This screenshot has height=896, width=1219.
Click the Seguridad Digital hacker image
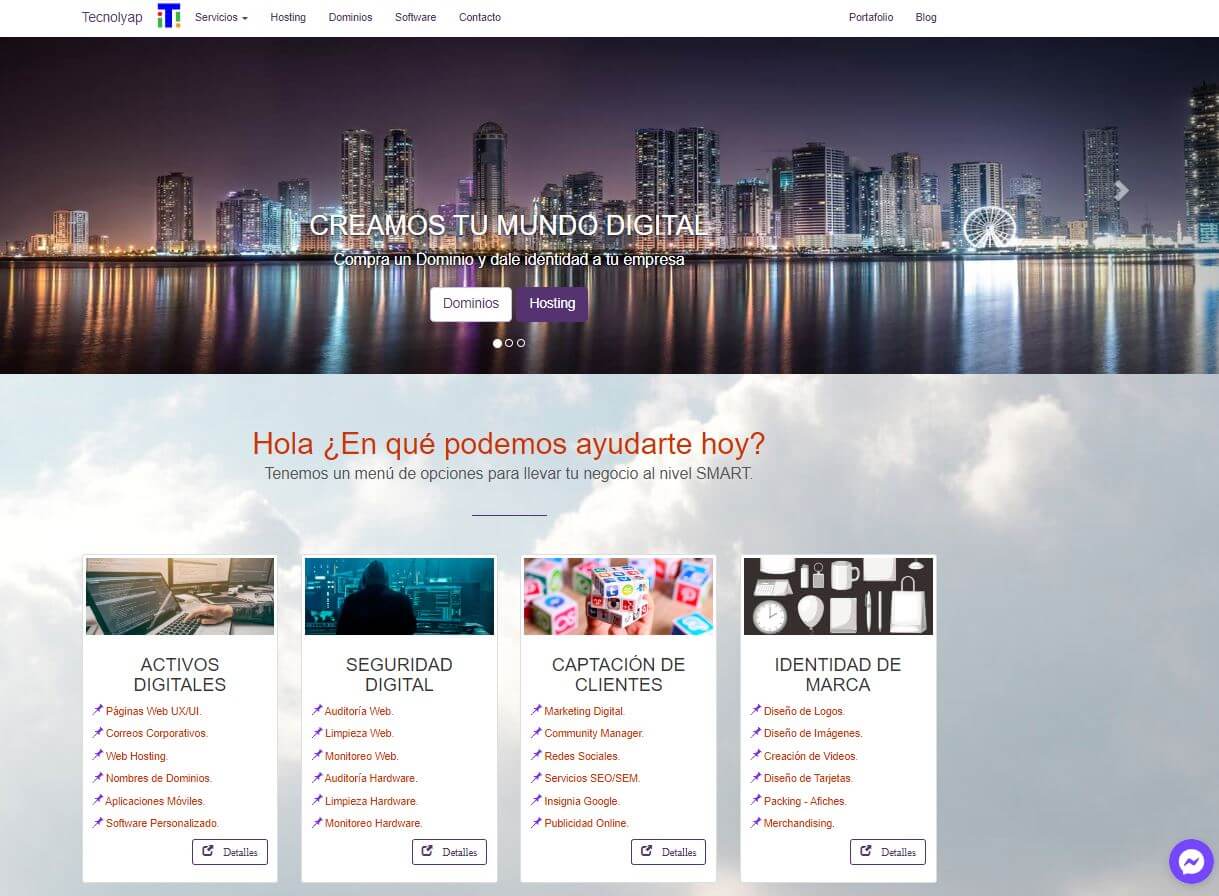pos(399,596)
